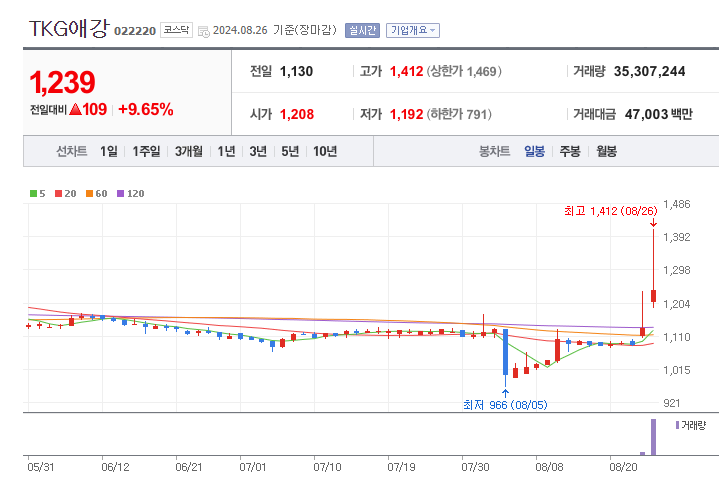Screen dimensions: 719x481
Task: Click the 고가 value 1,412
Action: 406,71
